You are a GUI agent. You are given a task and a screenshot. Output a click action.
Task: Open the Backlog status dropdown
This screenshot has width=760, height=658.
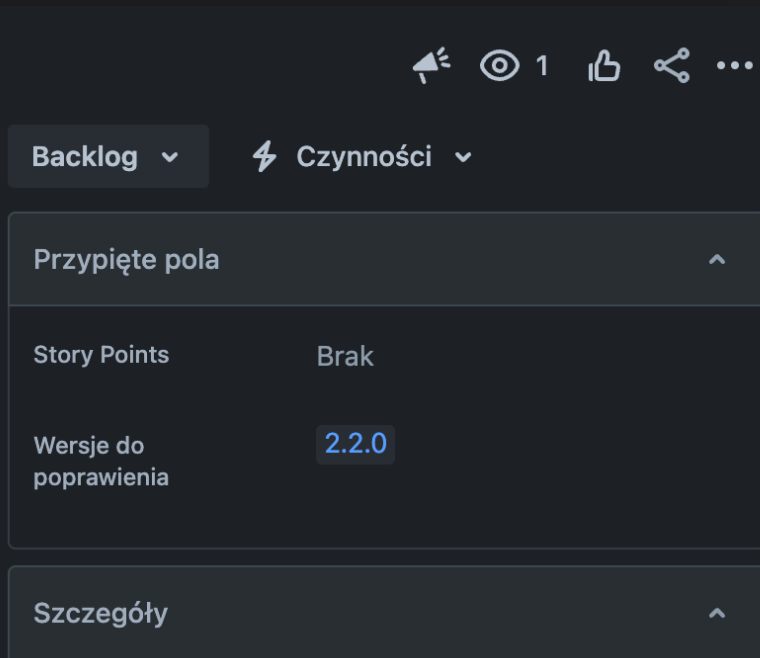pos(107,157)
